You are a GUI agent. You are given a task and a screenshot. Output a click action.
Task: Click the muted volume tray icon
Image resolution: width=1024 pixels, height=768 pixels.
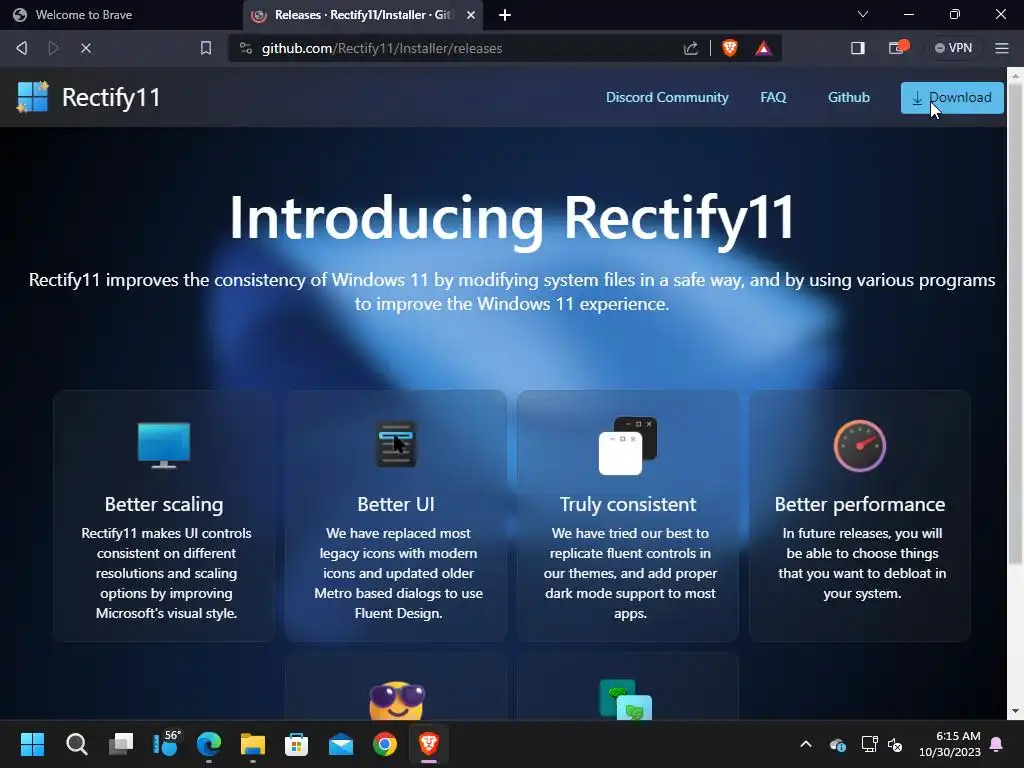click(895, 744)
